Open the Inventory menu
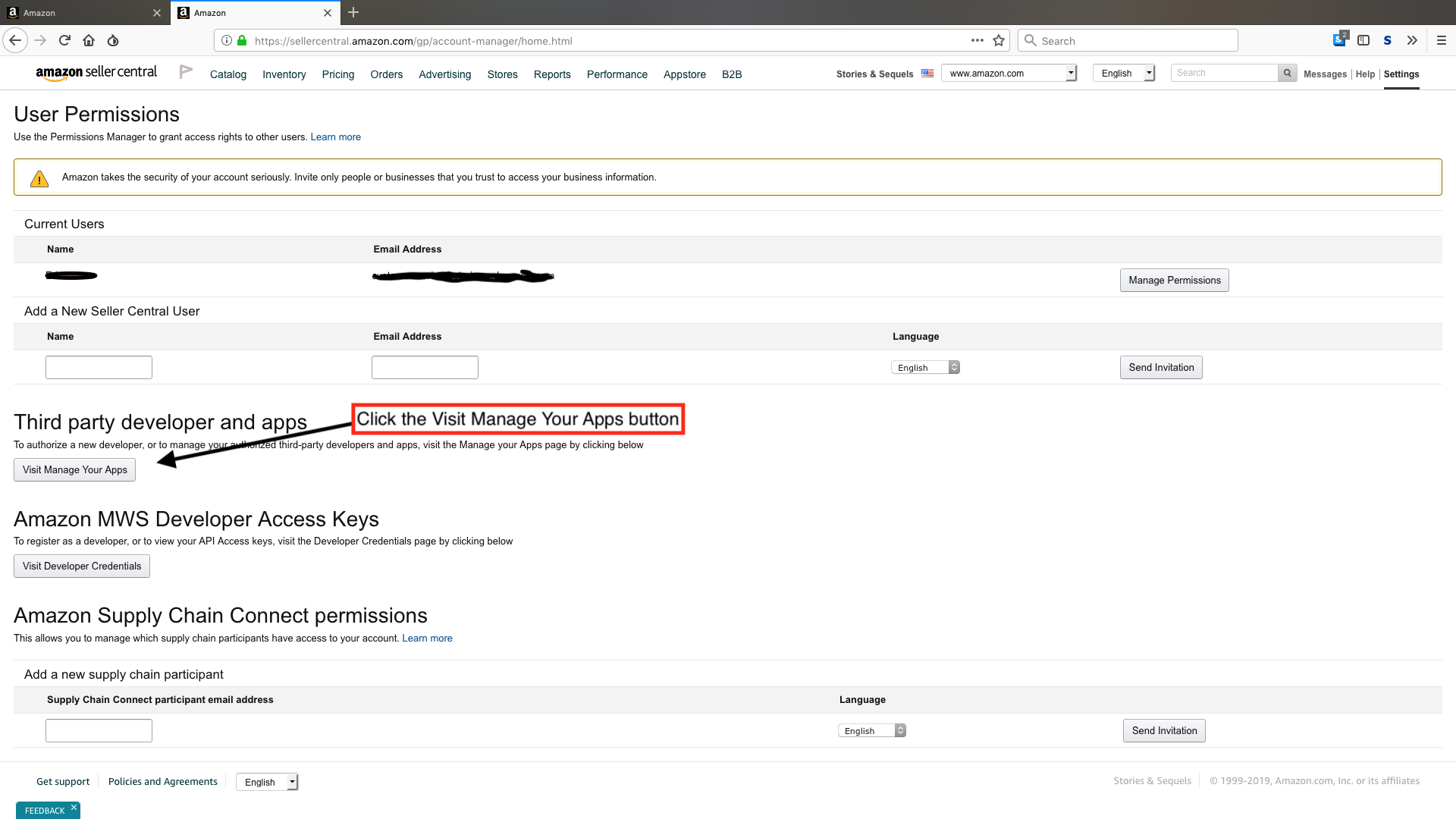This screenshot has height=819, width=1456. coord(284,74)
